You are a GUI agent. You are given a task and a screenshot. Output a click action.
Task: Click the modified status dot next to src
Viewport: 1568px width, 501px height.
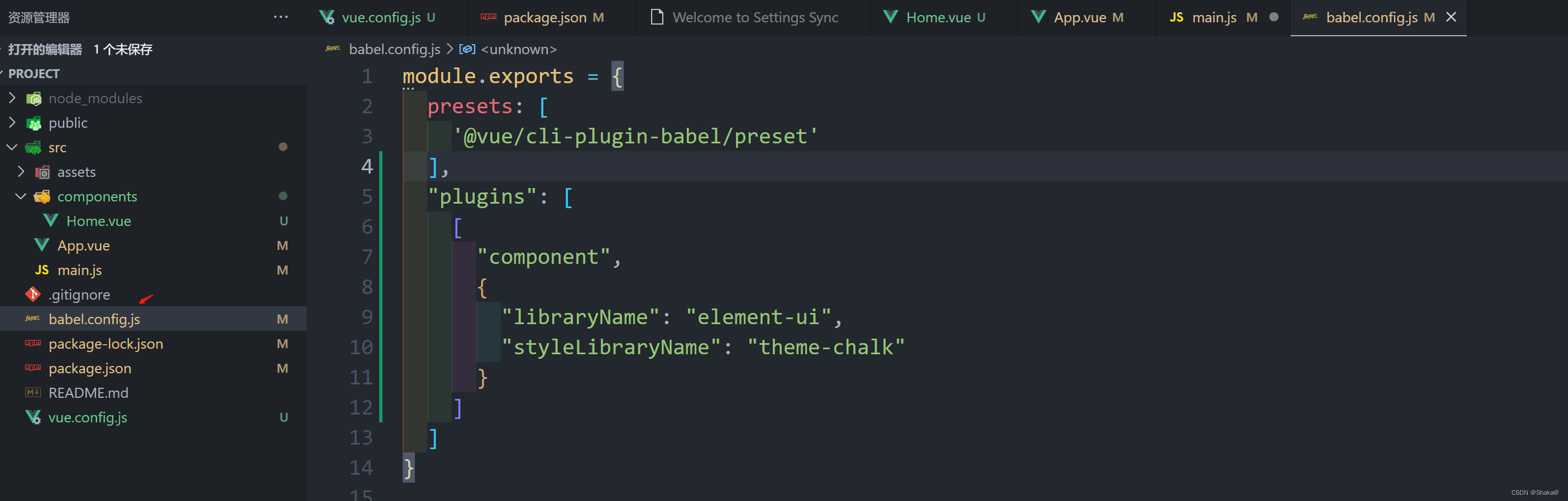pos(283,147)
